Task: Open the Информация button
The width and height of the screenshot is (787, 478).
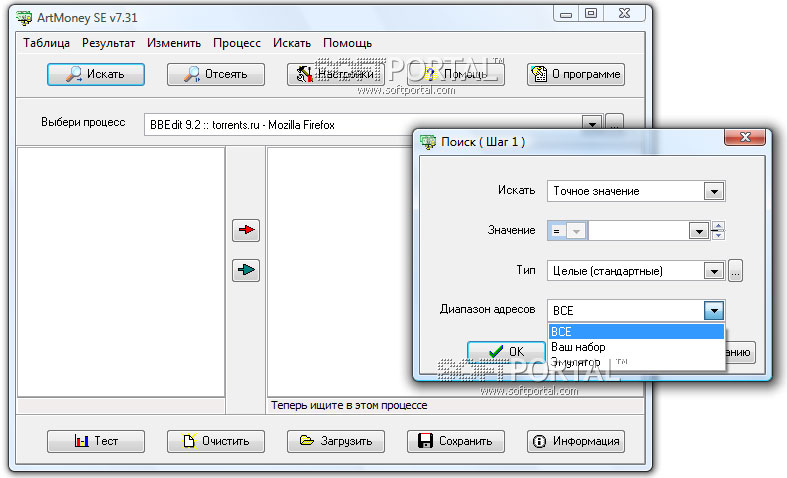Action: pyautogui.click(x=576, y=441)
